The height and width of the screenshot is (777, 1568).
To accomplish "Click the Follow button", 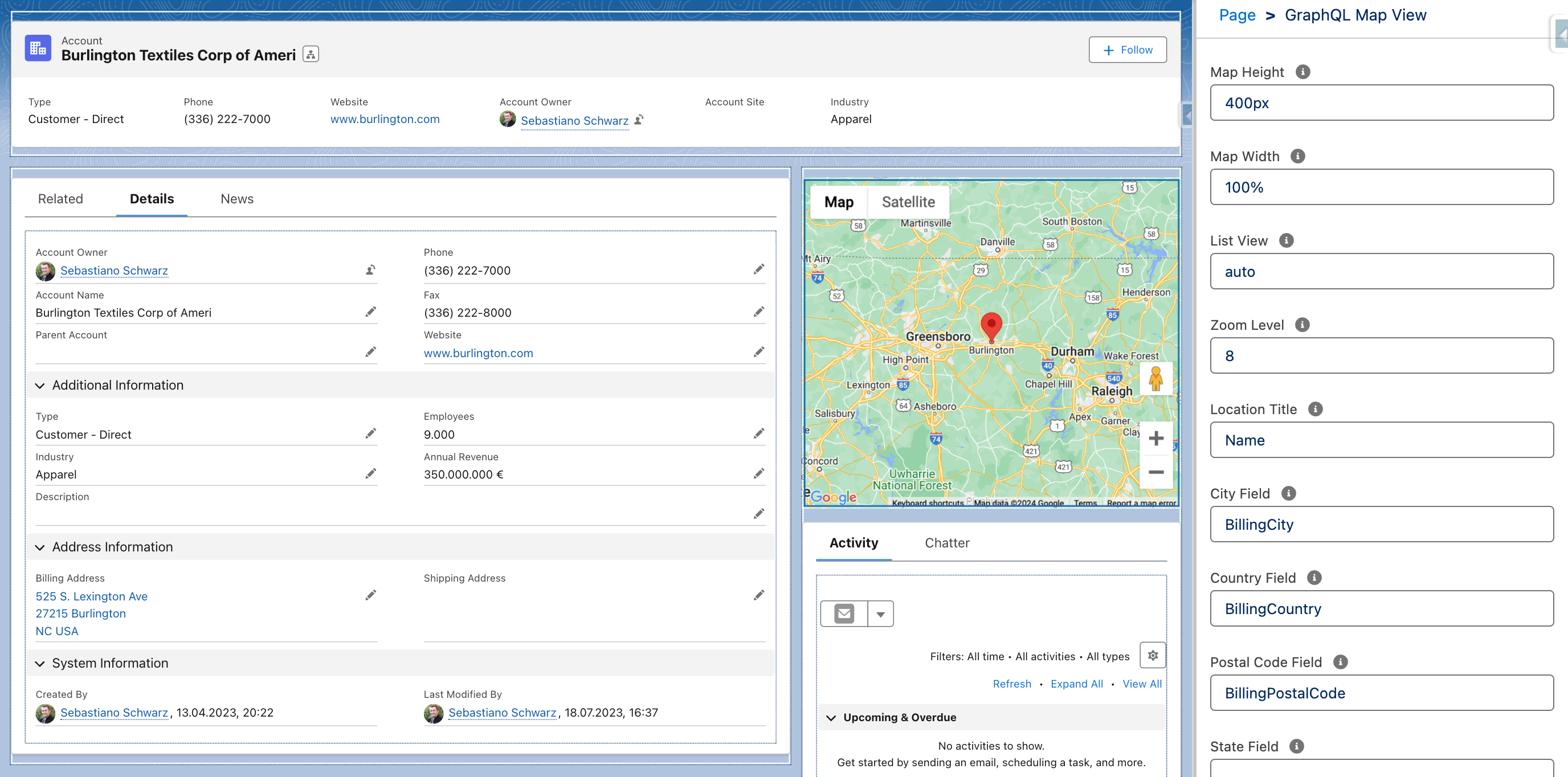I will 1128,50.
